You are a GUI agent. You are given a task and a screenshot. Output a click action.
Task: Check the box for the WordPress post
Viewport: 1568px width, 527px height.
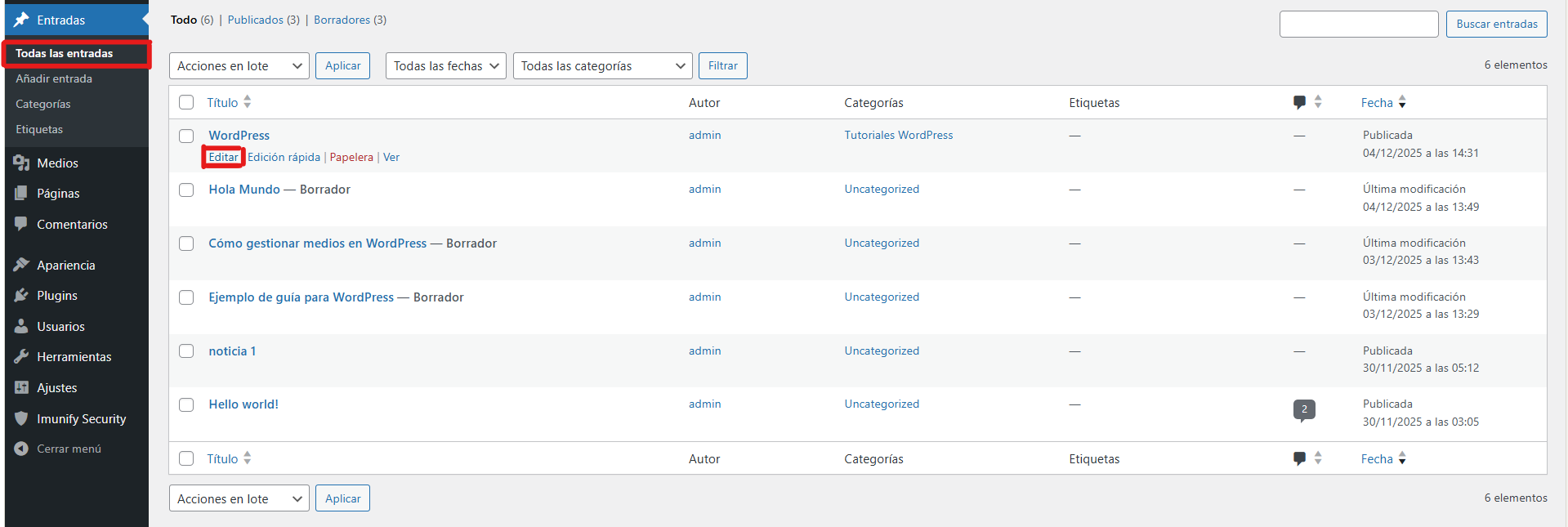click(x=186, y=136)
